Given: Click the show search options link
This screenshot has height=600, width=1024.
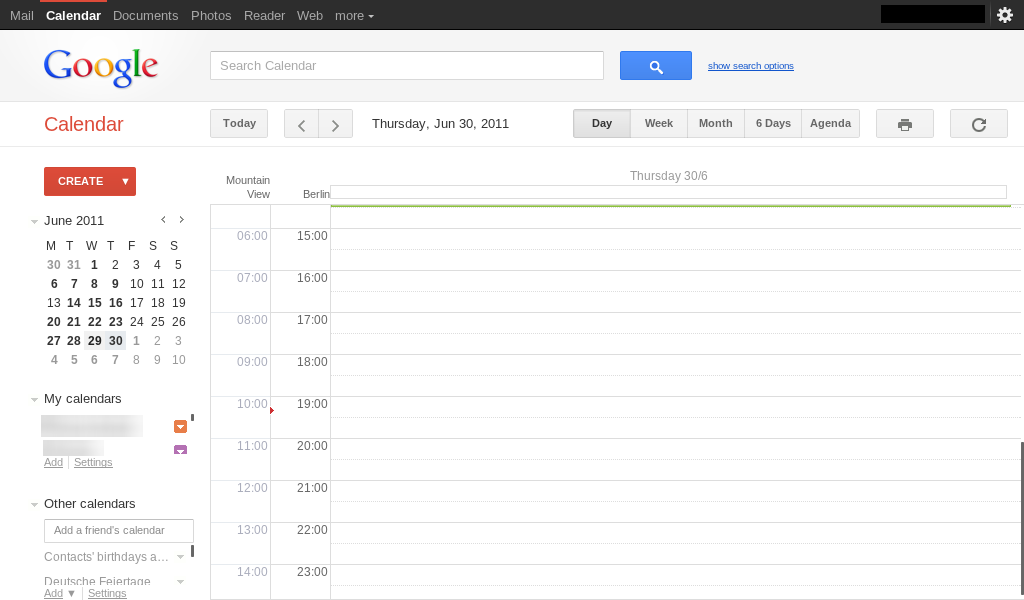Looking at the screenshot, I should (750, 66).
